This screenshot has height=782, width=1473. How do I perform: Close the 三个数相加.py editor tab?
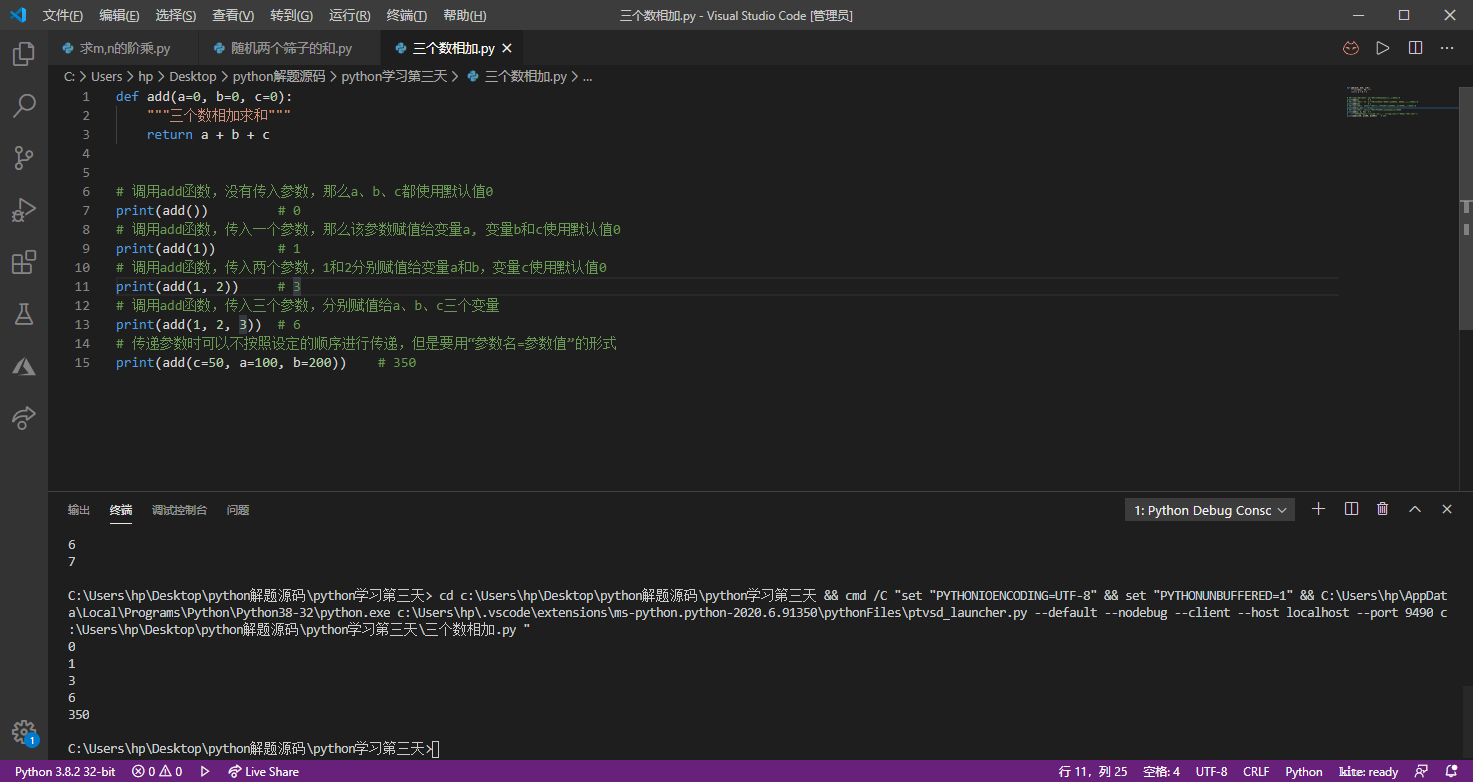coord(507,48)
